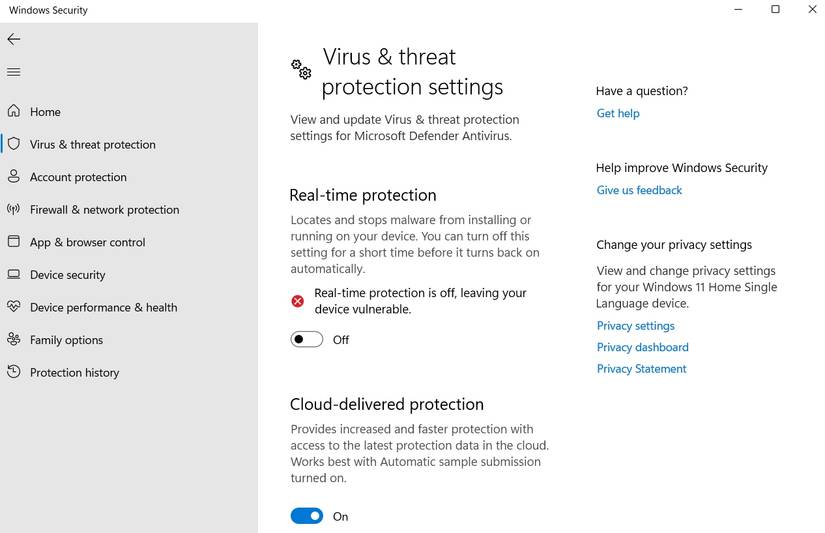825x533 pixels.
Task: Open the Privacy Statement link
Action: 641,369
